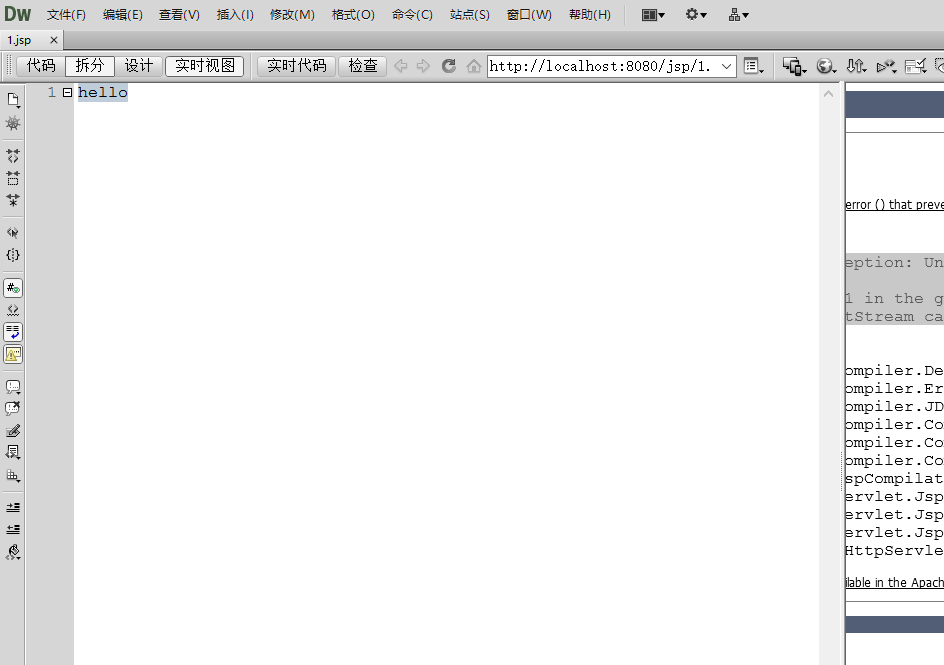Open the Format Source Code paint-bucket icon
The height and width of the screenshot is (665, 944).
pos(13,552)
